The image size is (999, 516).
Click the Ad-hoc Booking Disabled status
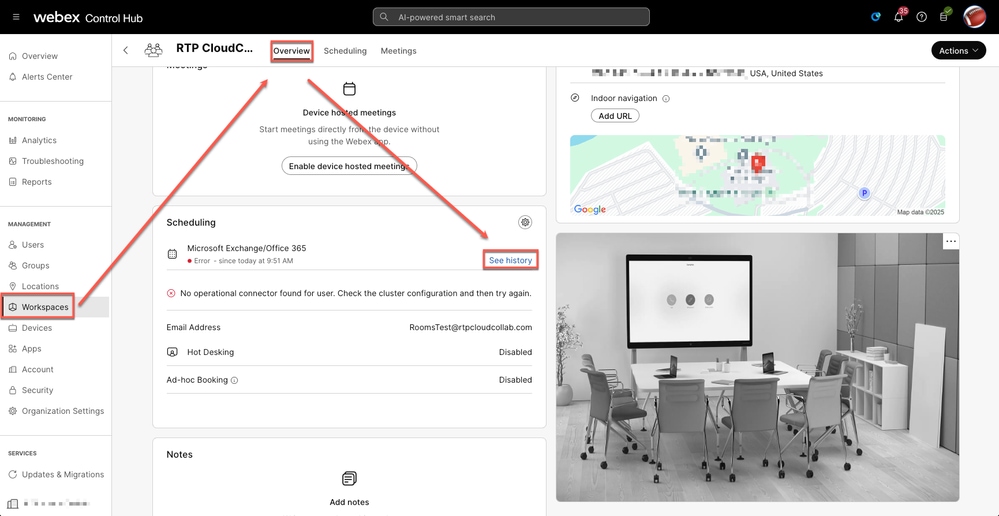pos(515,380)
